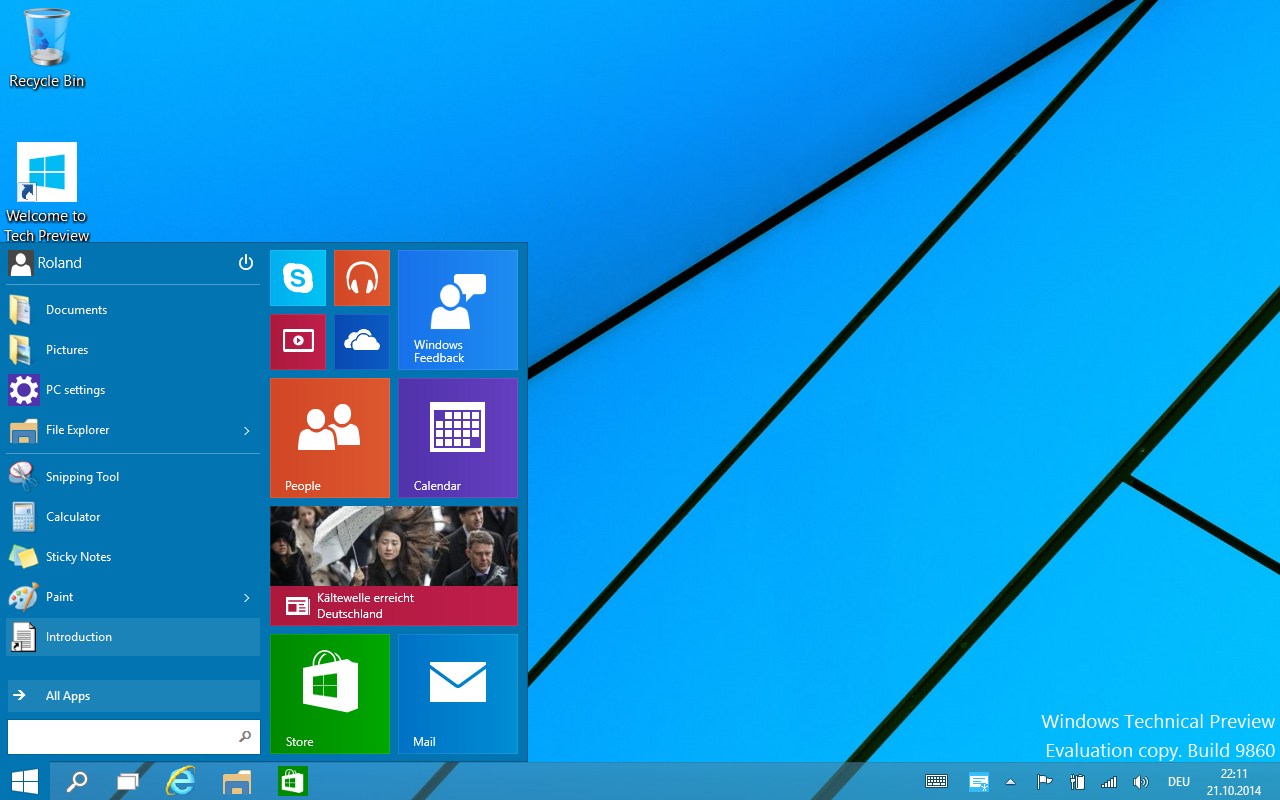Image resolution: width=1280 pixels, height=800 pixels.
Task: Open the Store tile in Start menu
Action: pyautogui.click(x=330, y=694)
